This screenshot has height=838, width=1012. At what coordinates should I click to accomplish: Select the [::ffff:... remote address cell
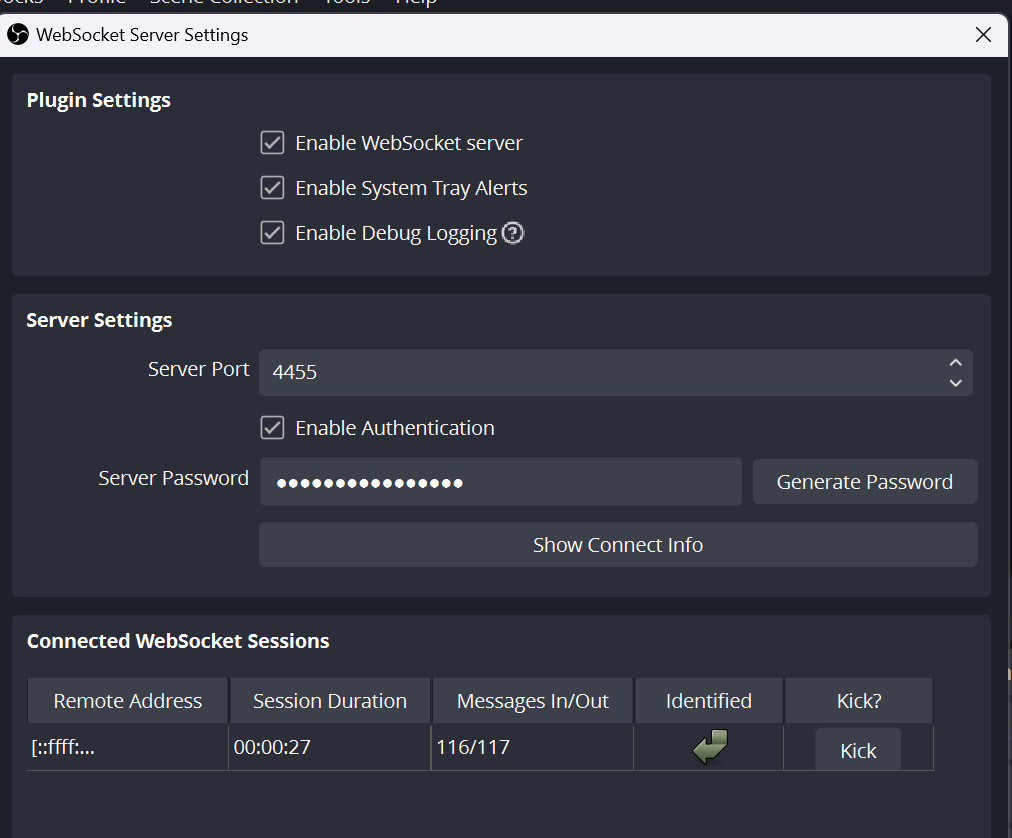tap(128, 748)
